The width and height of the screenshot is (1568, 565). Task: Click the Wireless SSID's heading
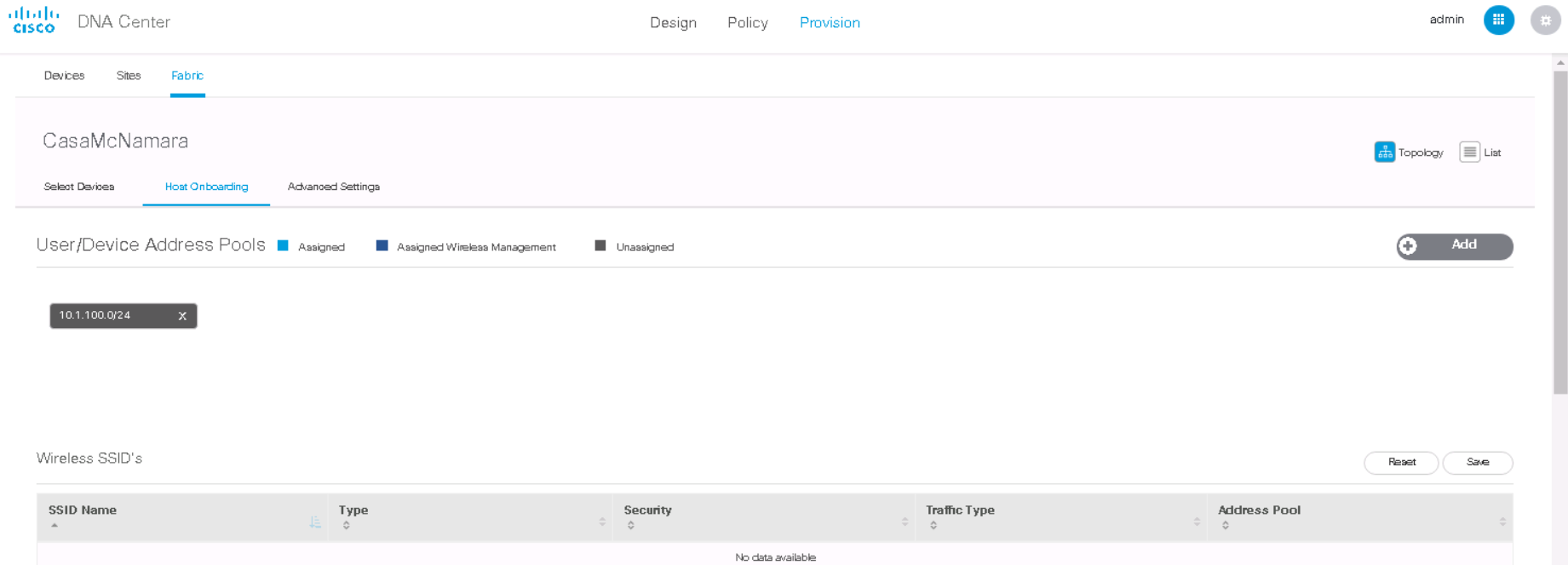(89, 458)
